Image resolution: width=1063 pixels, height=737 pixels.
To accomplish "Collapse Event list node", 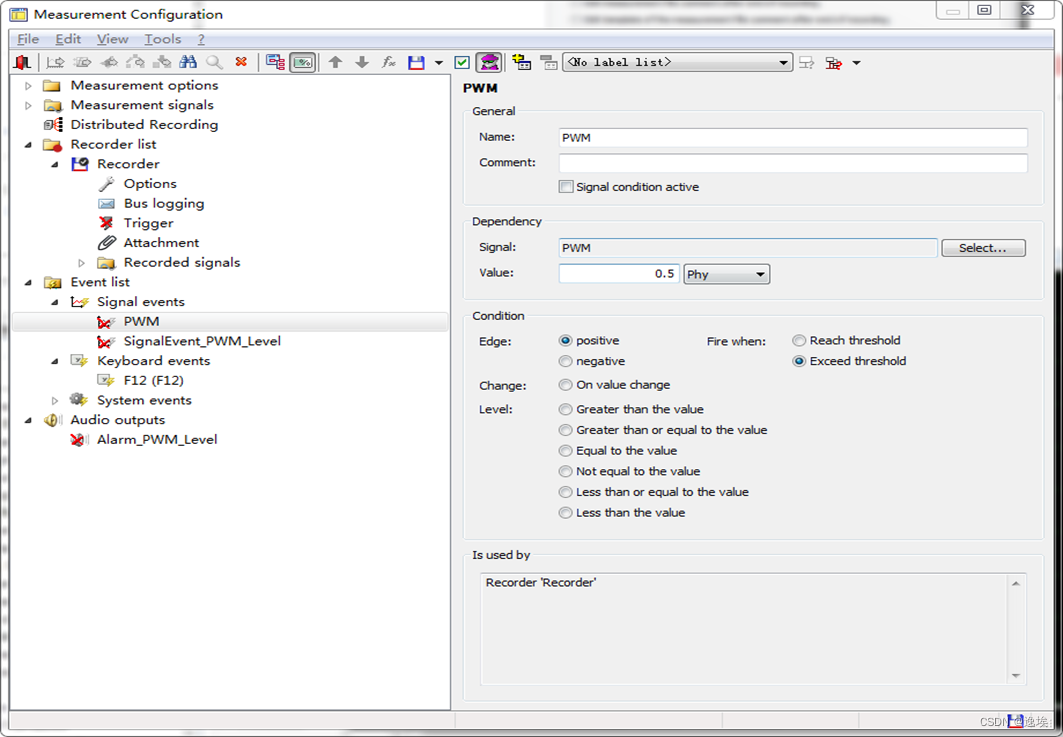I will [28, 282].
